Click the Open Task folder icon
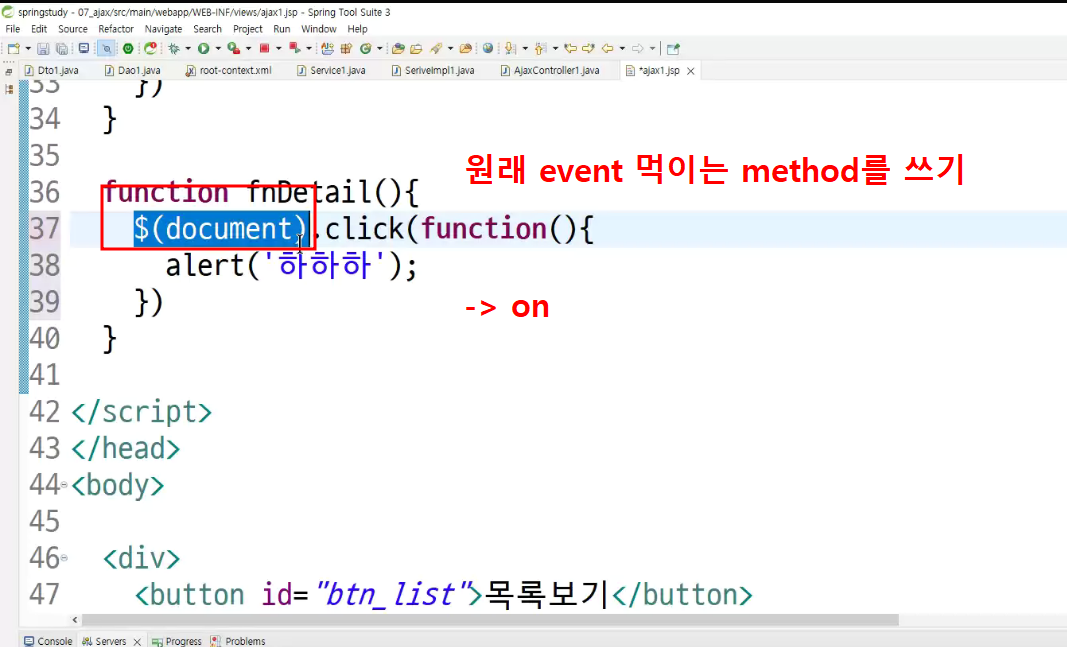 (416, 48)
